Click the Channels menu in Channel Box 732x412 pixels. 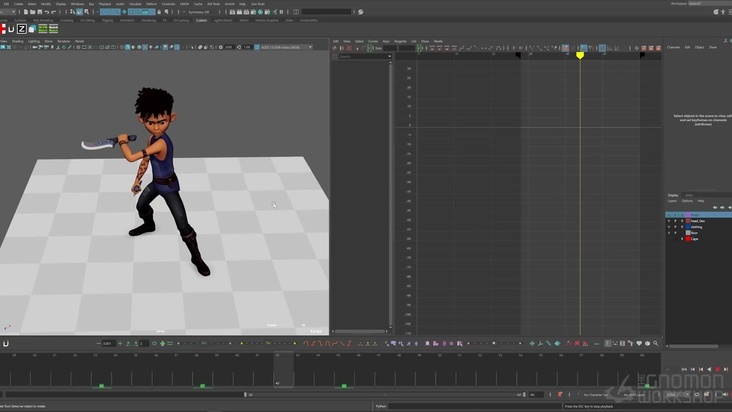tap(673, 47)
